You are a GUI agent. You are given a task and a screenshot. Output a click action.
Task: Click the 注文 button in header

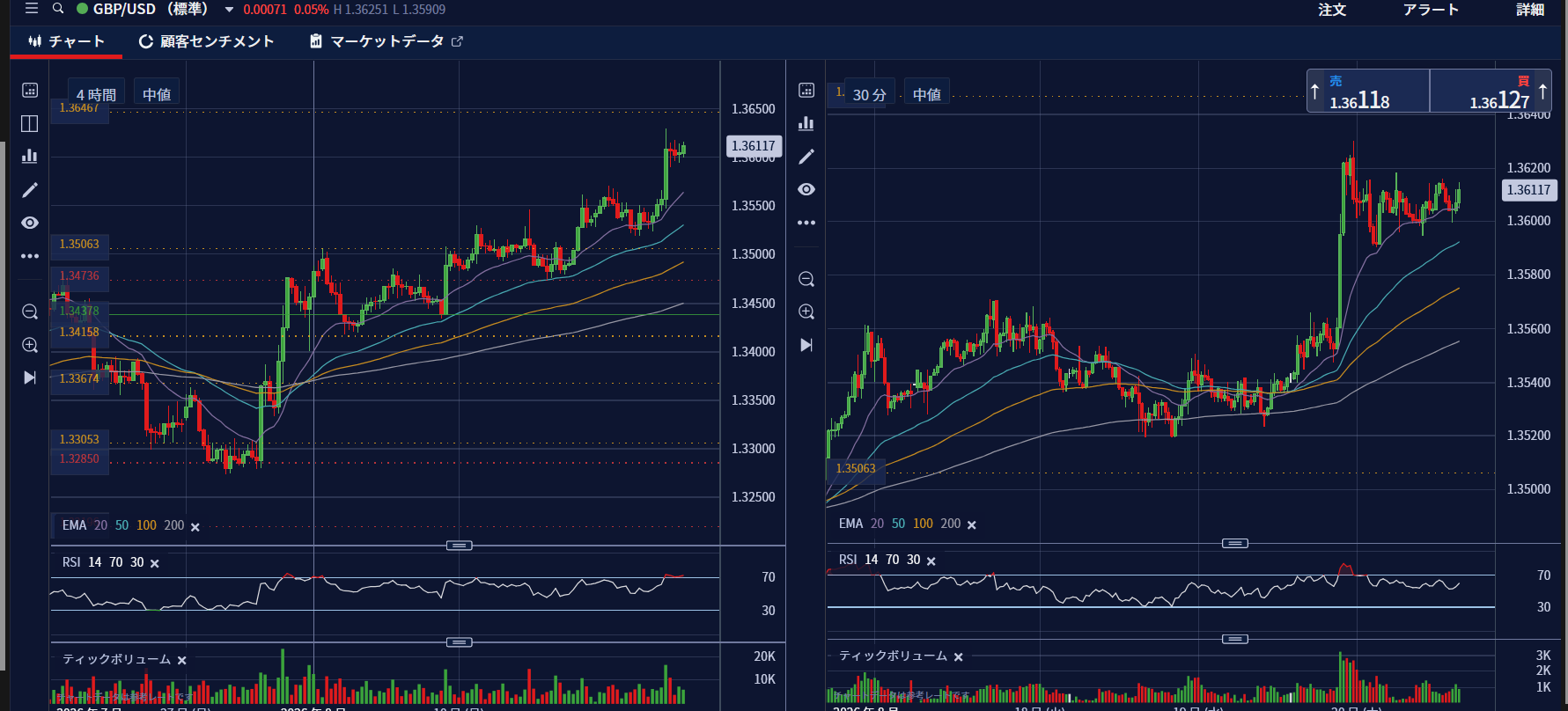pyautogui.click(x=1332, y=10)
